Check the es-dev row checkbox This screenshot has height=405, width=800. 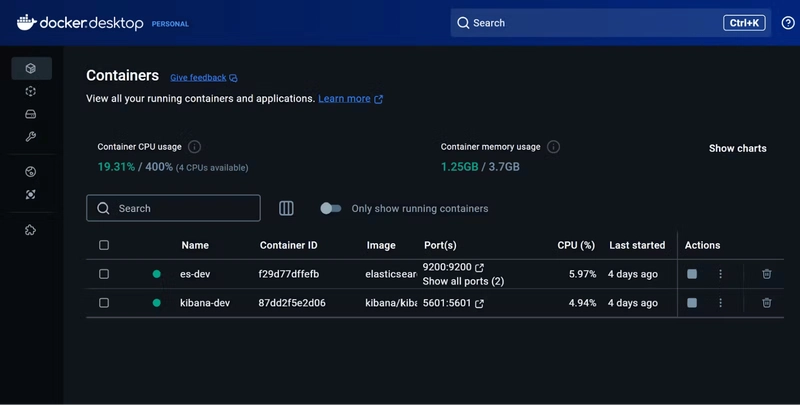click(x=104, y=274)
